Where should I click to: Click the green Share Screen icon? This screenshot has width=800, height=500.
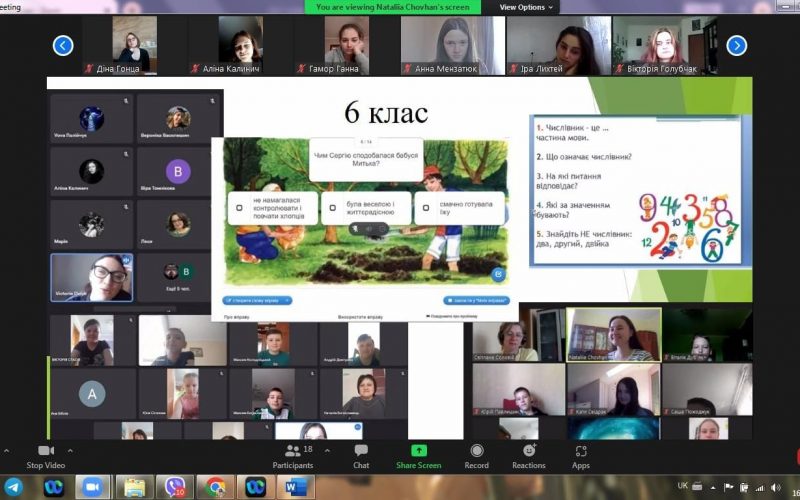(x=418, y=451)
